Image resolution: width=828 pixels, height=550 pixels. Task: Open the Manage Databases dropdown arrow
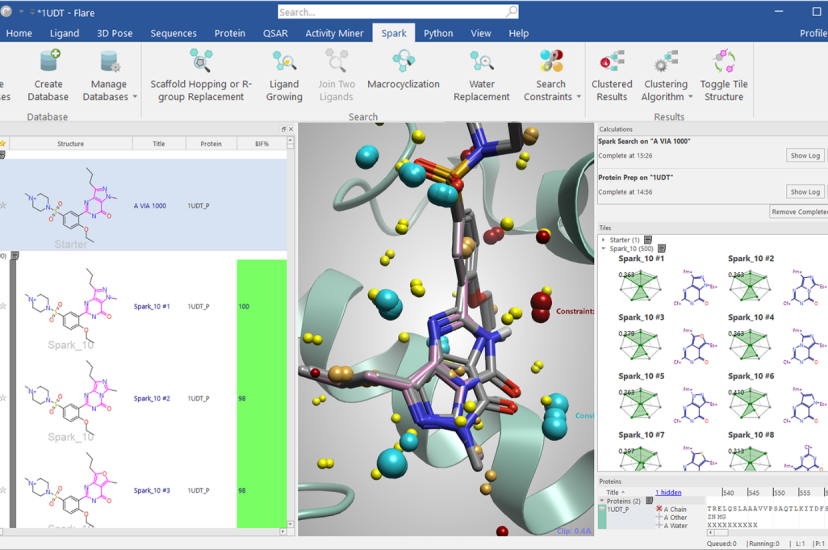coord(135,97)
